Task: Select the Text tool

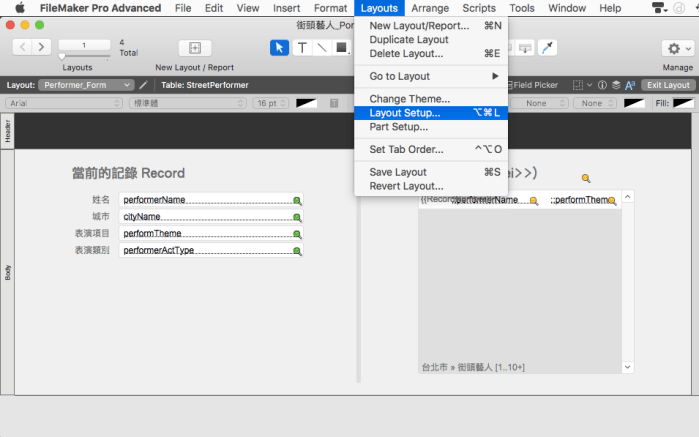Action: tap(302, 48)
